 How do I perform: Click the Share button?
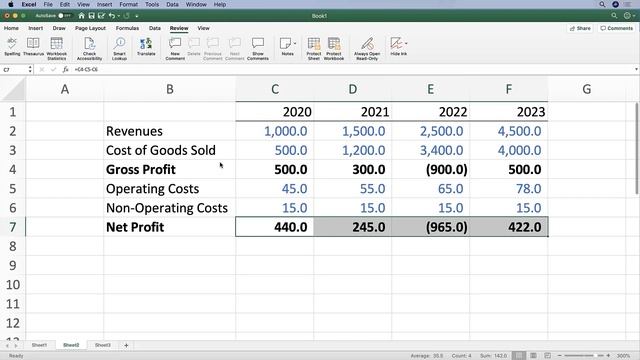pyautogui.click(x=580, y=28)
